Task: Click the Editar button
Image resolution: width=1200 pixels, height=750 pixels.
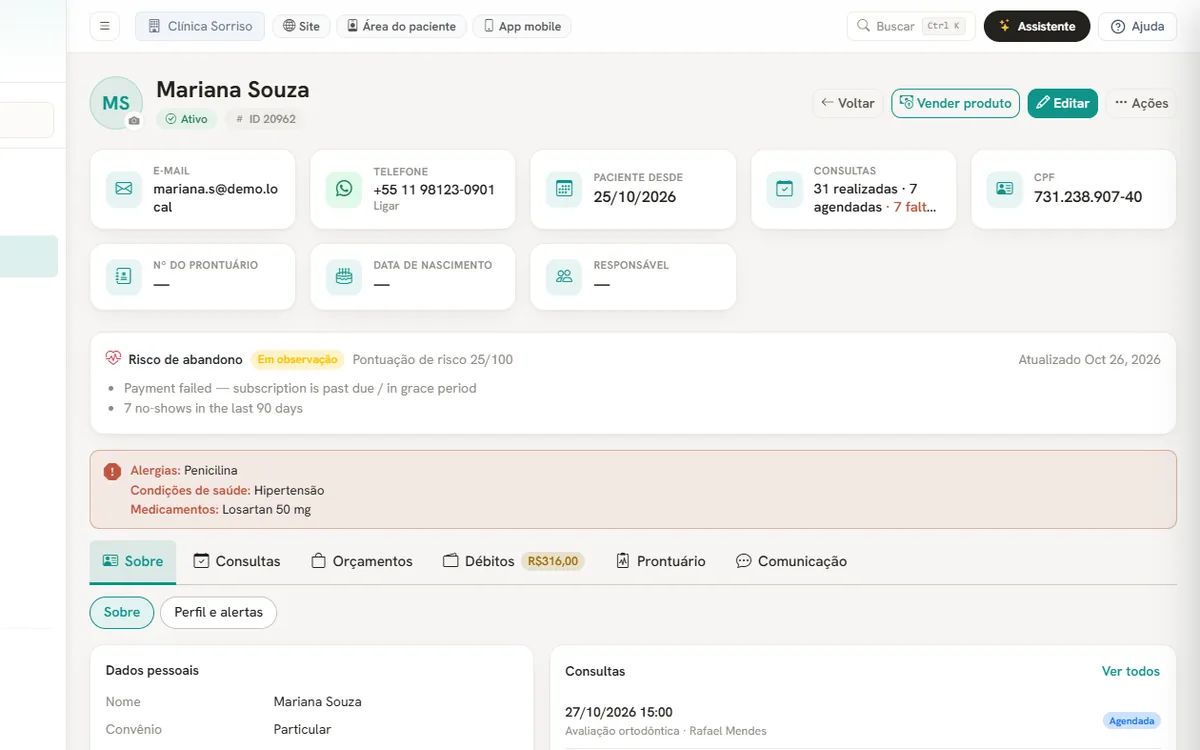Action: [x=1063, y=103]
